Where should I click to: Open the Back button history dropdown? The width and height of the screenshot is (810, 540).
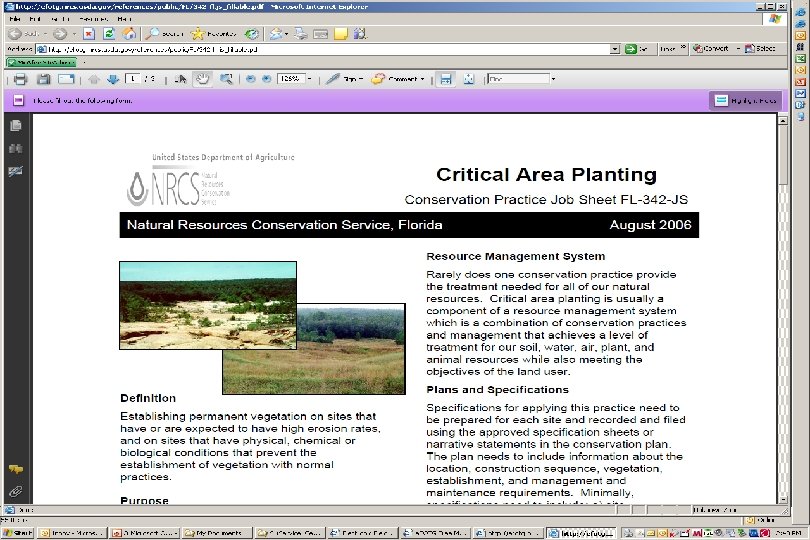45,34
